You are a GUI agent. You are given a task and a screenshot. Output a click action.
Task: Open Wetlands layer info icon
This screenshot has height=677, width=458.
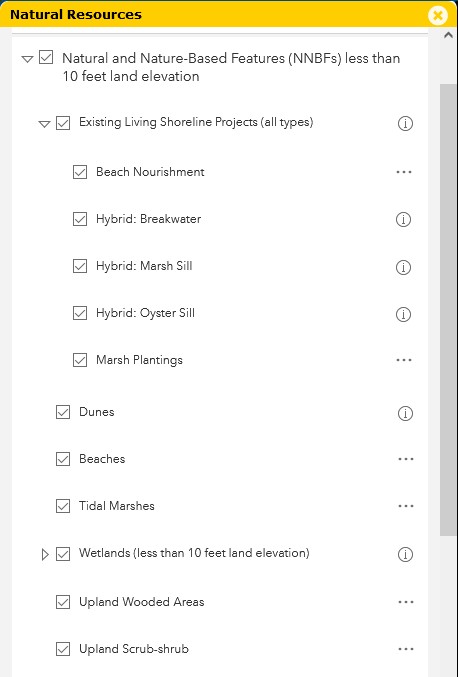coord(405,554)
